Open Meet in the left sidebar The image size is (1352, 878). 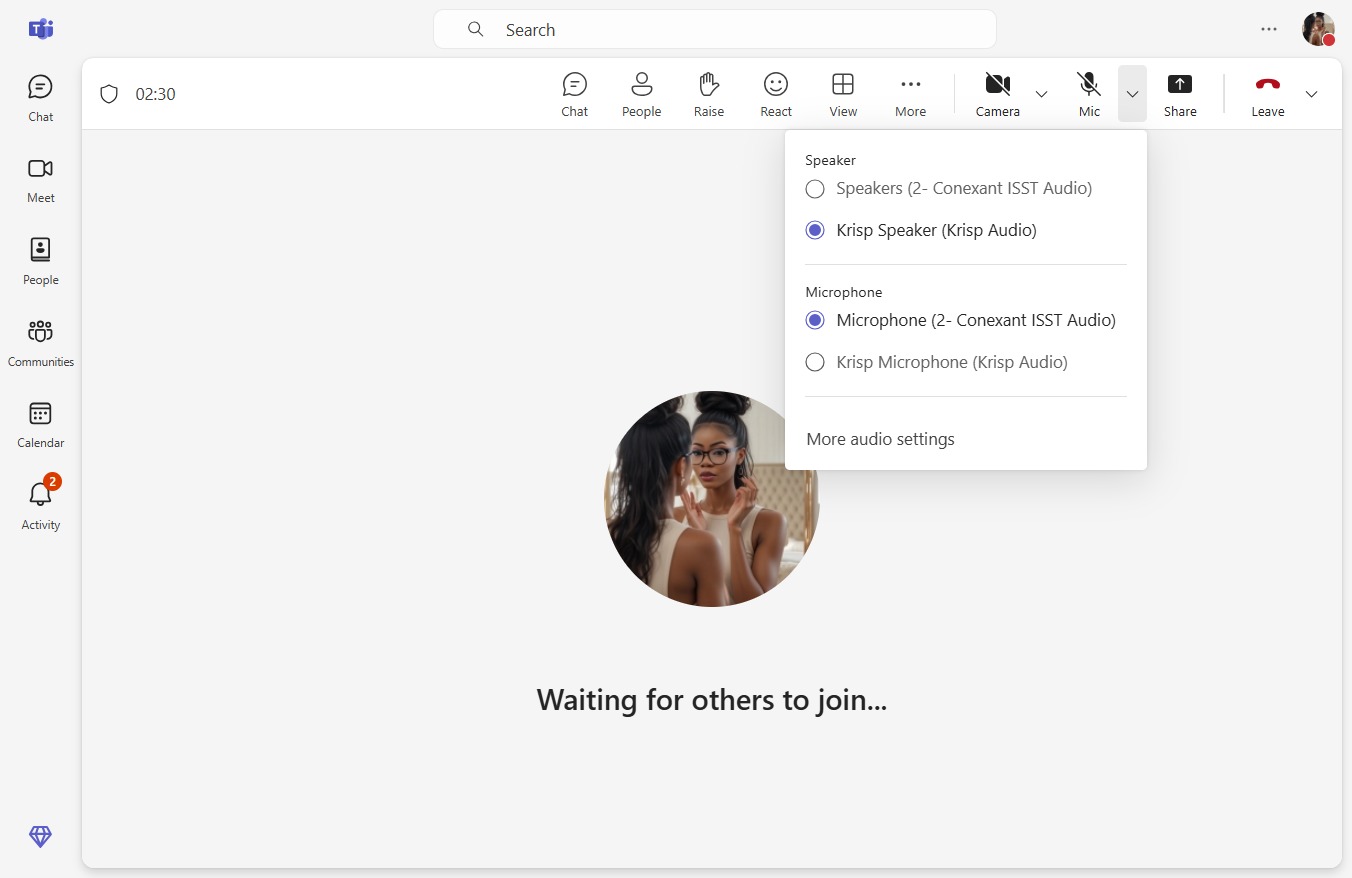pyautogui.click(x=41, y=180)
